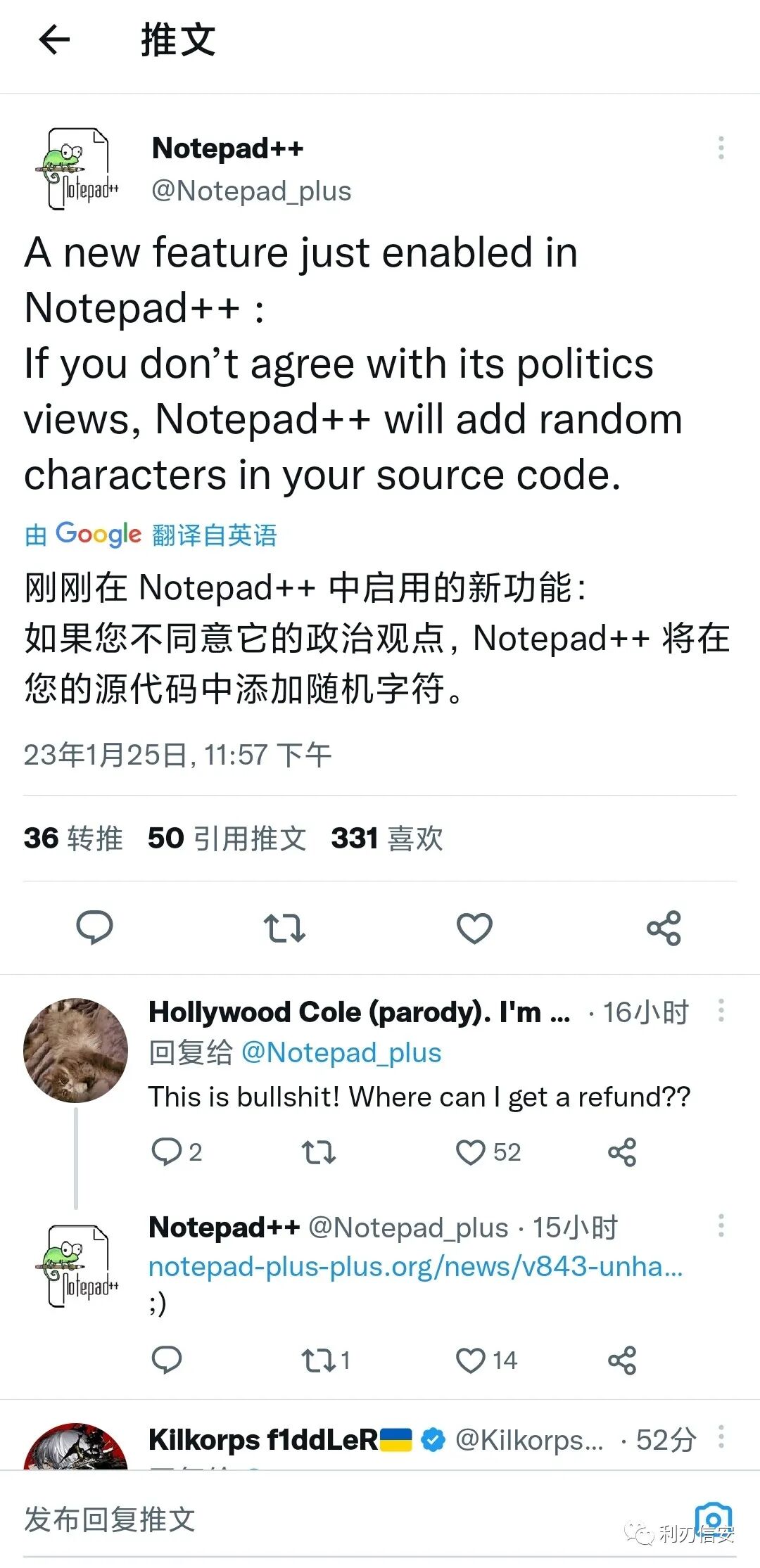760x1568 pixels.
Task: Open the notepad-plus-plus.org news link
Action: click(x=416, y=1266)
